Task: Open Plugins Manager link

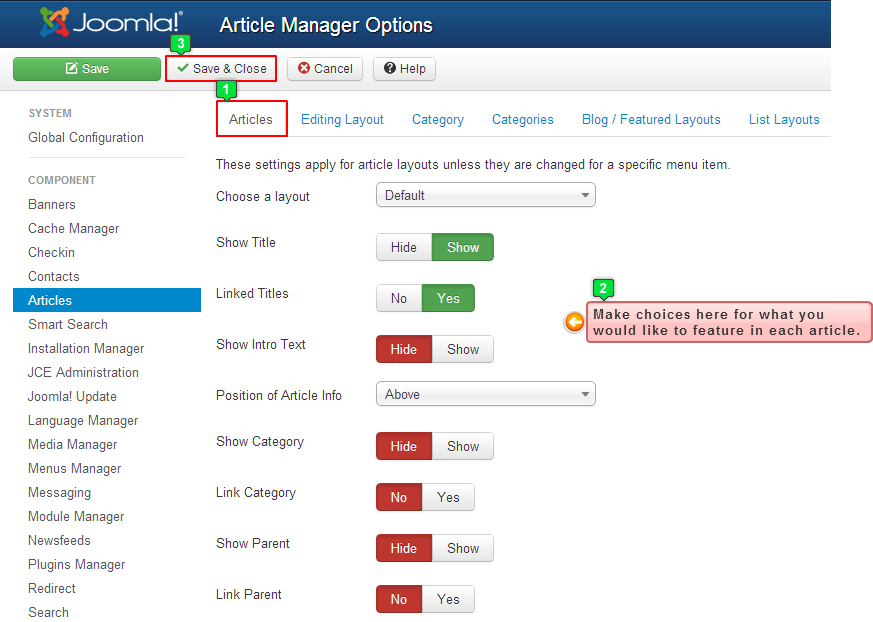Action: click(x=77, y=565)
